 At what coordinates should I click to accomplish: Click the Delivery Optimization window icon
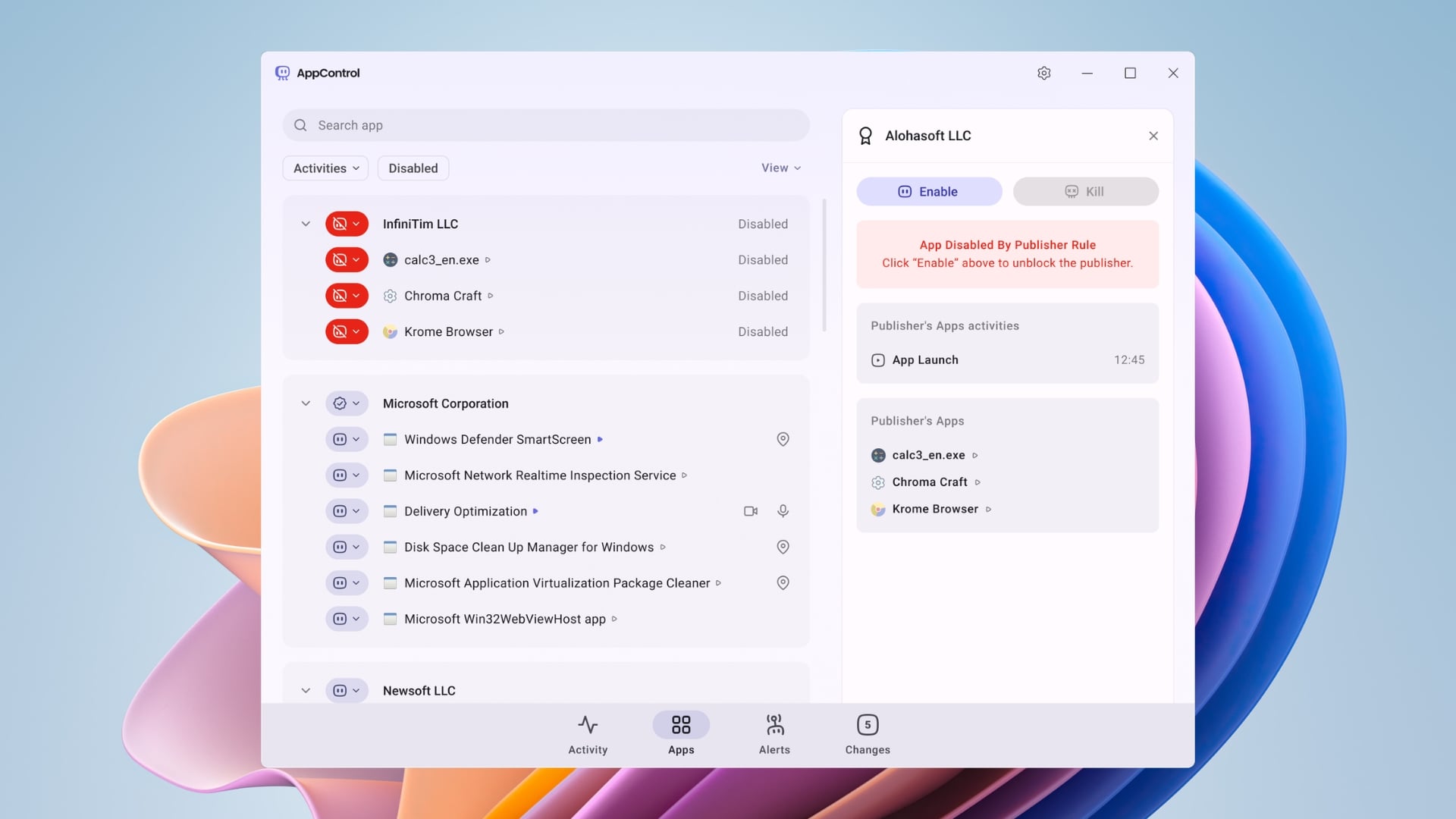coord(391,511)
